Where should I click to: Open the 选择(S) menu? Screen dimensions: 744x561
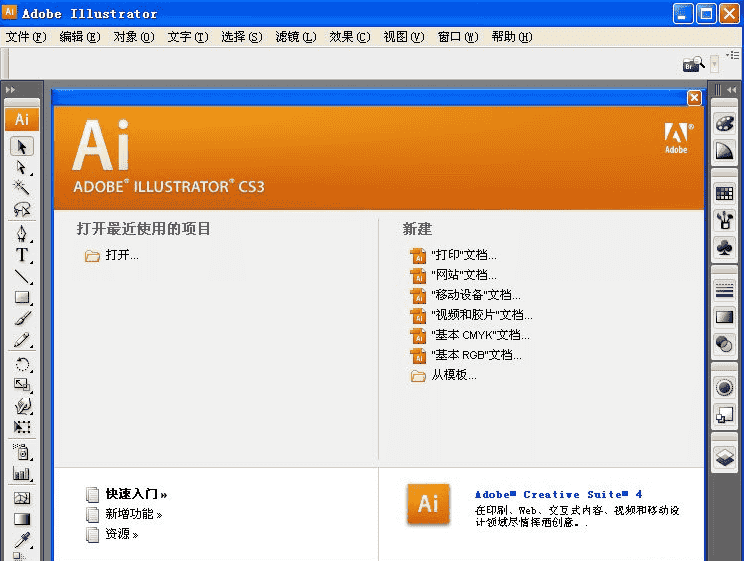pyautogui.click(x=242, y=37)
